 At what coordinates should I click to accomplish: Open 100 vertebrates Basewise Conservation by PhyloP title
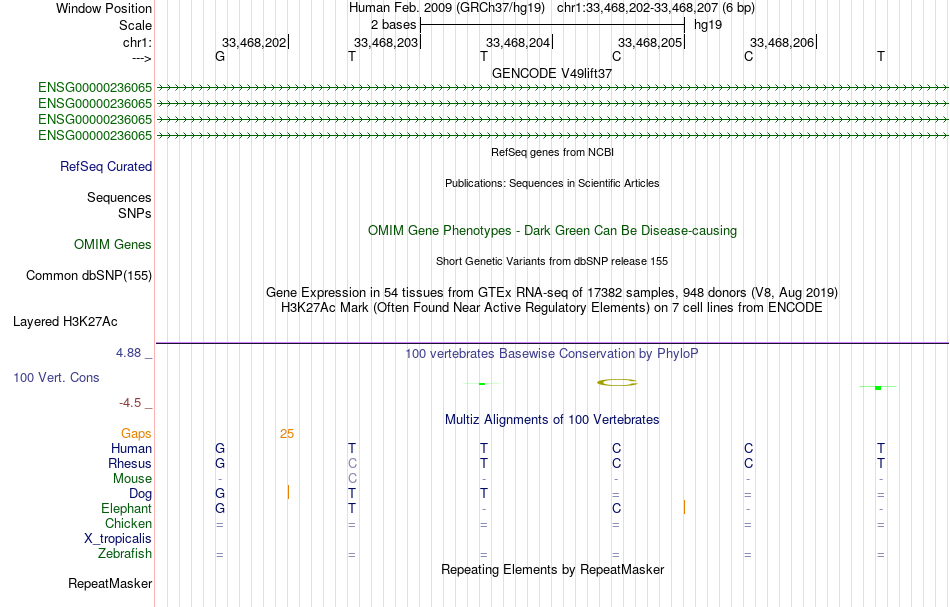(552, 354)
